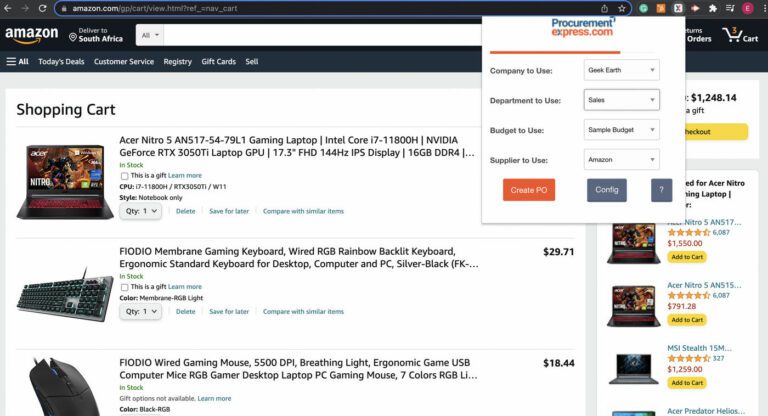The height and width of the screenshot is (416, 768).
Task: Click the Amazon logo
Action: click(x=31, y=35)
